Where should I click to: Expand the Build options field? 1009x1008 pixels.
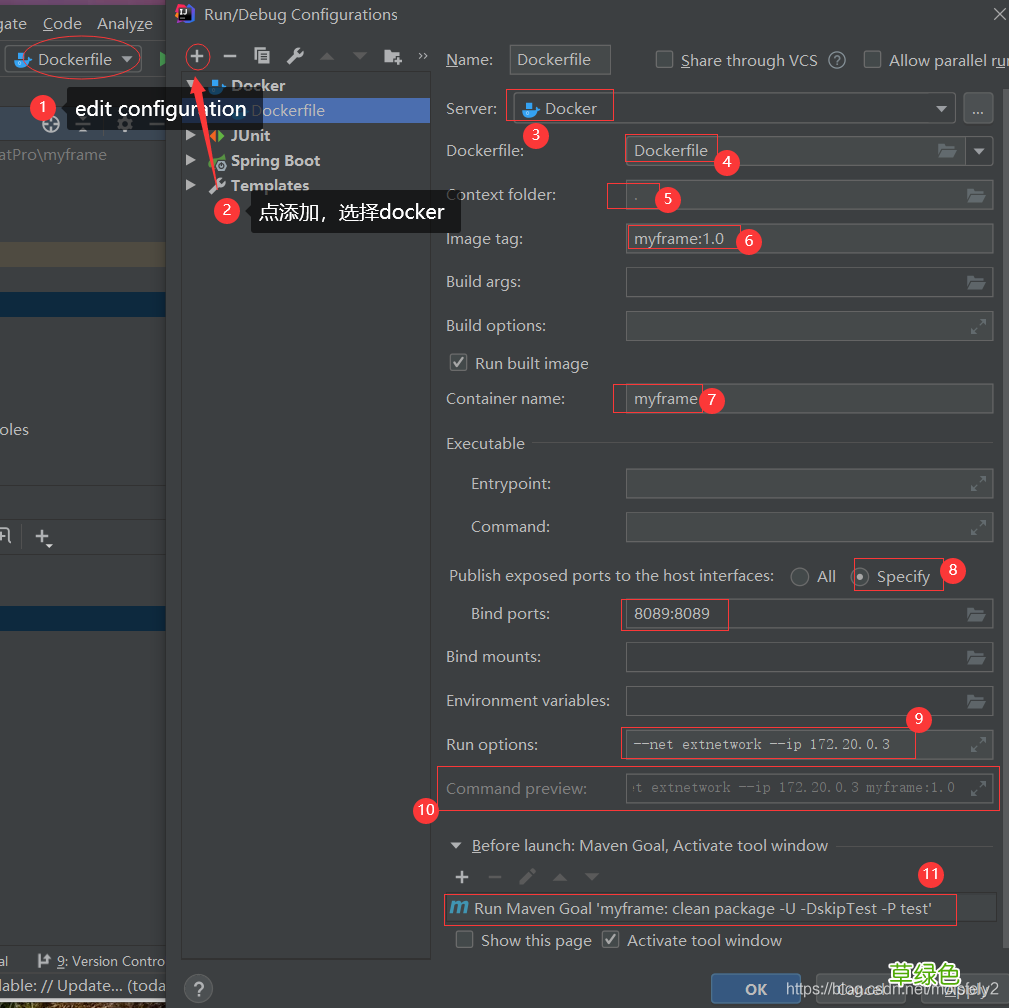click(x=978, y=327)
